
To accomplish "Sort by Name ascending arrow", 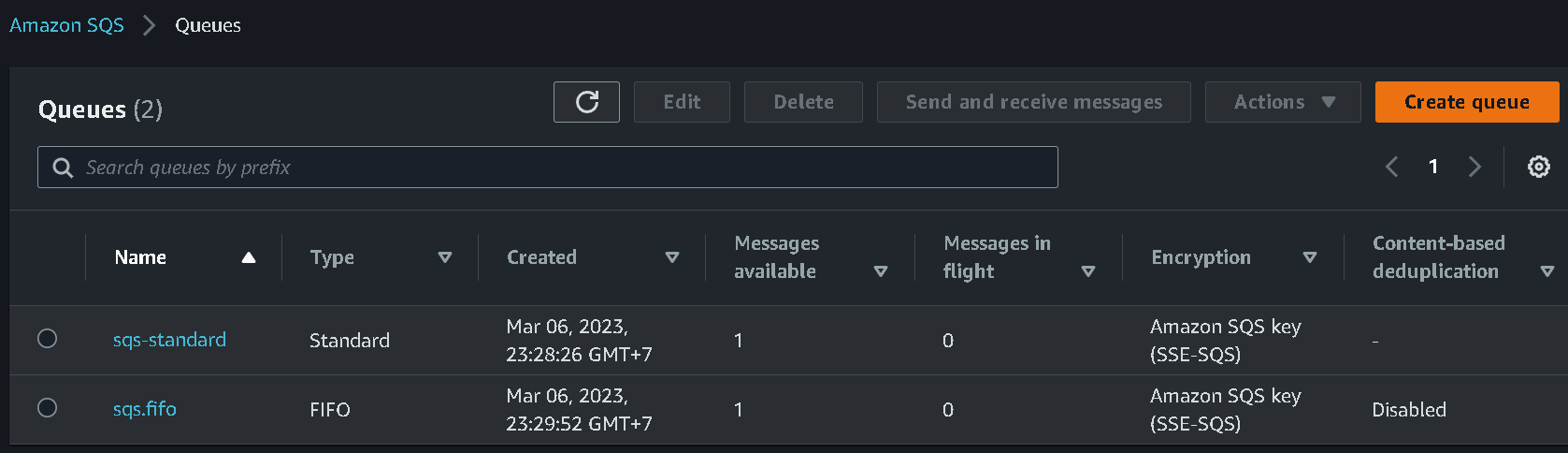I will pyautogui.click(x=249, y=257).
